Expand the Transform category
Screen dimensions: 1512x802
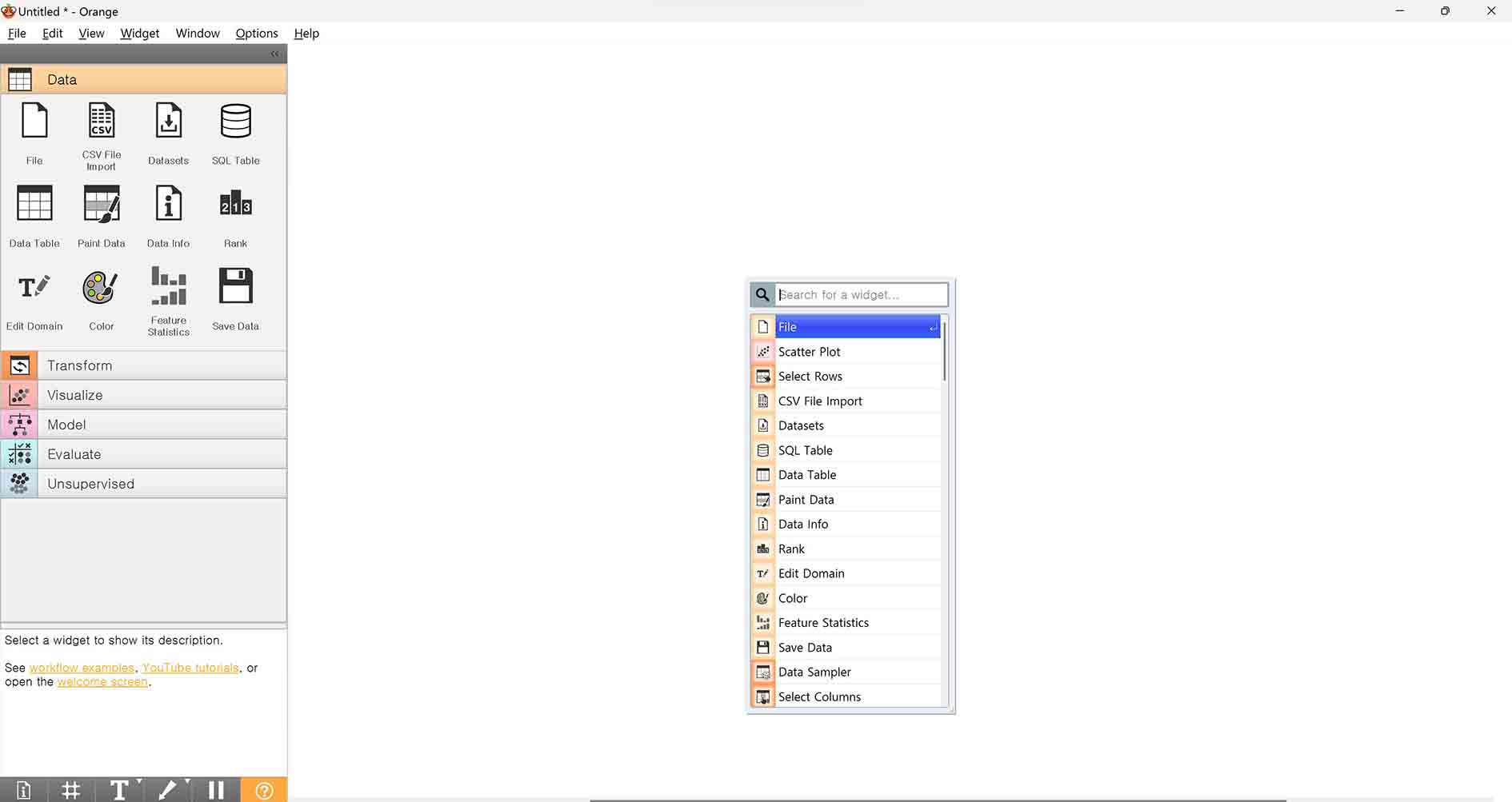pyautogui.click(x=144, y=365)
